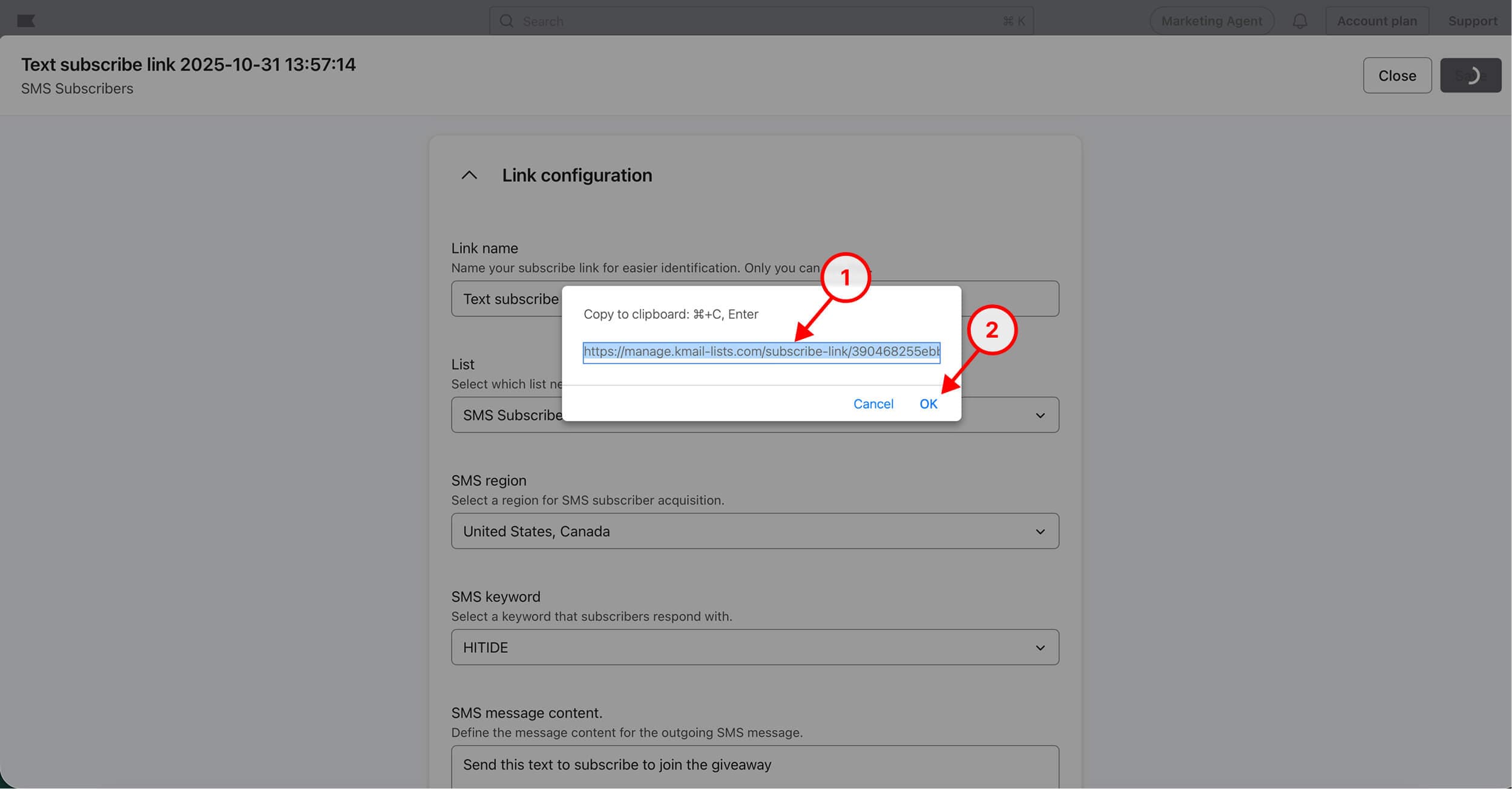The image size is (1512, 789).
Task: Open the List dropdown arrow
Action: (x=1040, y=415)
